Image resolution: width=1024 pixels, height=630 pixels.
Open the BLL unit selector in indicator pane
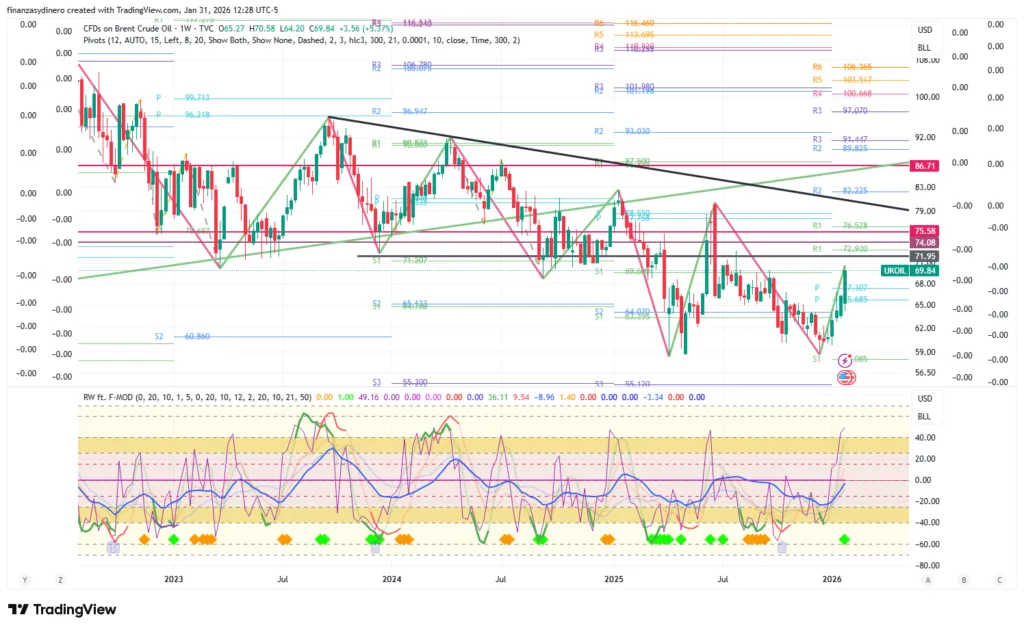(x=924, y=415)
